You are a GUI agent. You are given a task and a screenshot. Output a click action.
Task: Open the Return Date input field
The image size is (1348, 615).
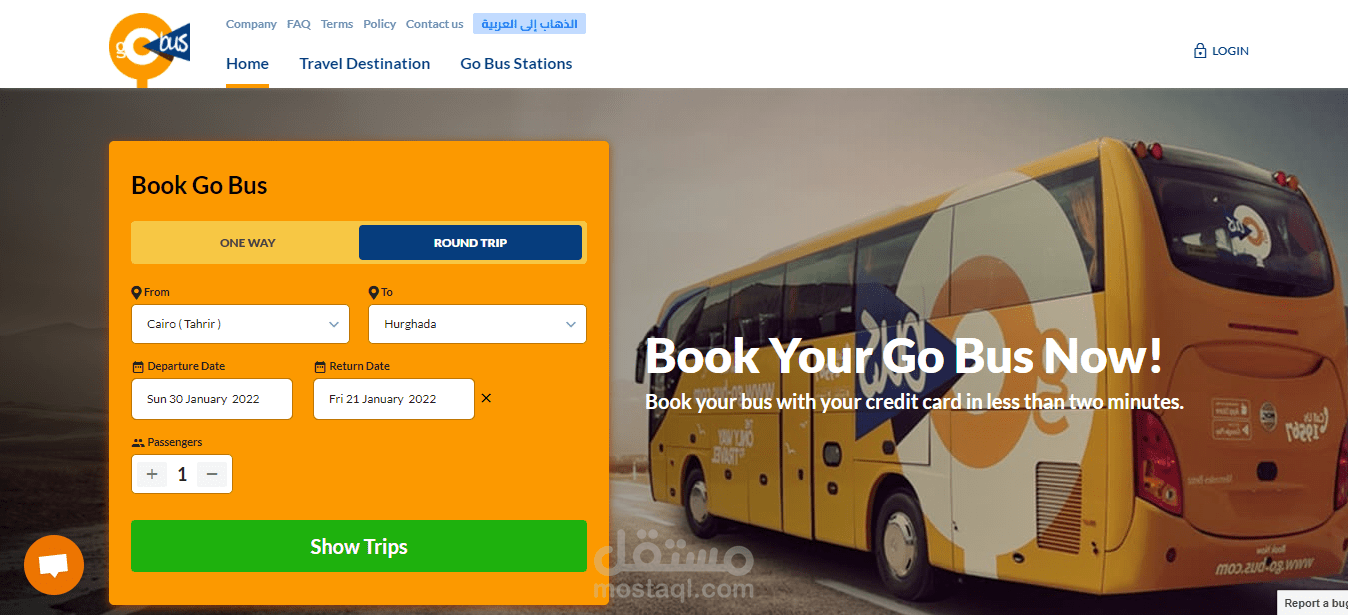394,399
